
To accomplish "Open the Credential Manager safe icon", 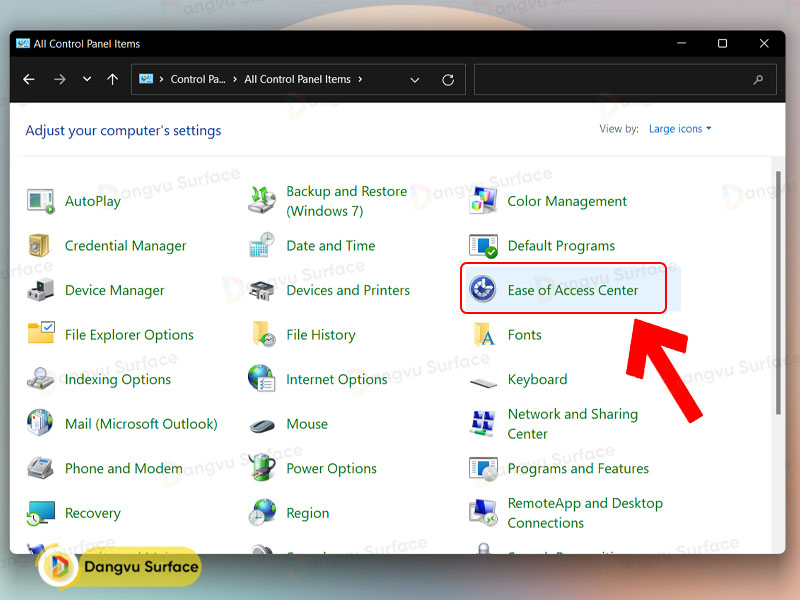I will (x=40, y=246).
